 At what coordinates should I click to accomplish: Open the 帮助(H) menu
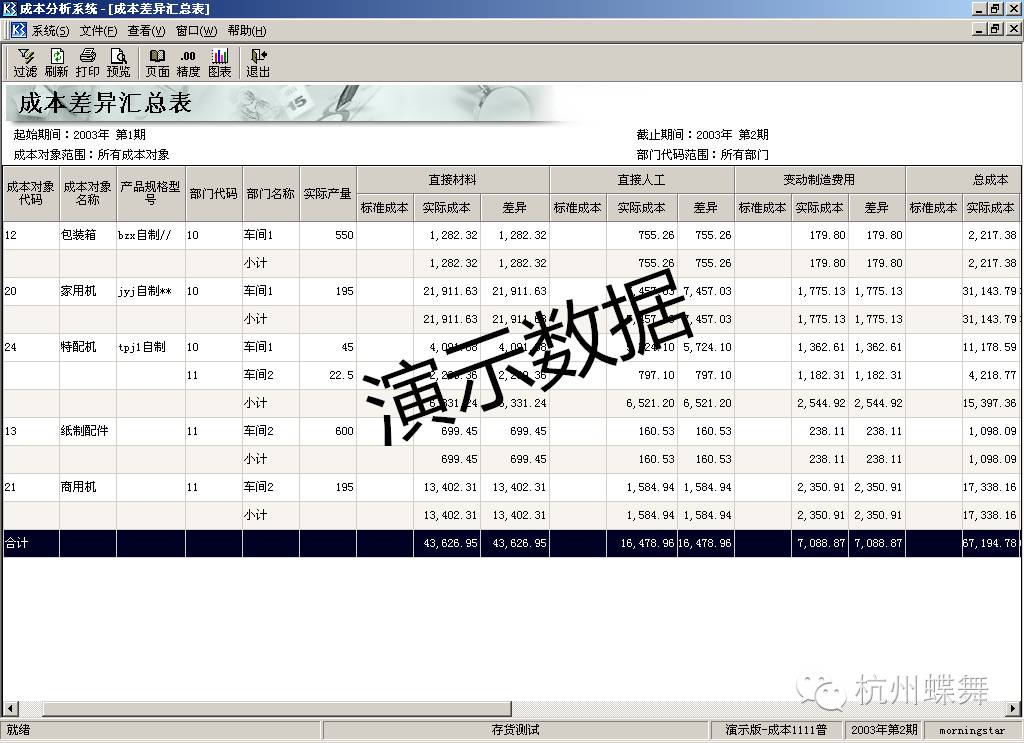pyautogui.click(x=248, y=30)
